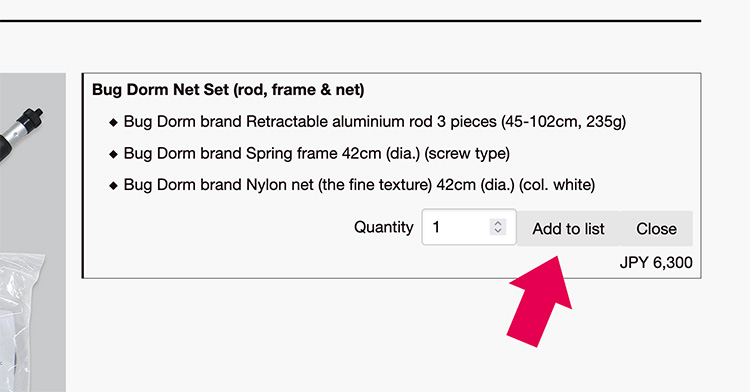This screenshot has height=392, width=750.
Task: Increase quantity with the up stepper arrow
Action: click(x=498, y=223)
